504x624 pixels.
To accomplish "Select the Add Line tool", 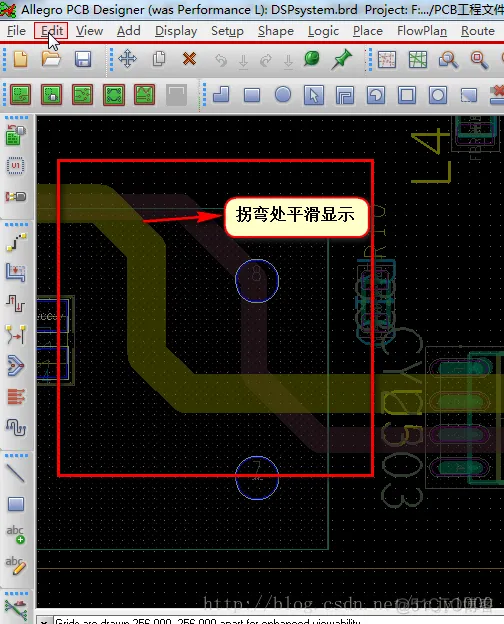I will [16, 473].
